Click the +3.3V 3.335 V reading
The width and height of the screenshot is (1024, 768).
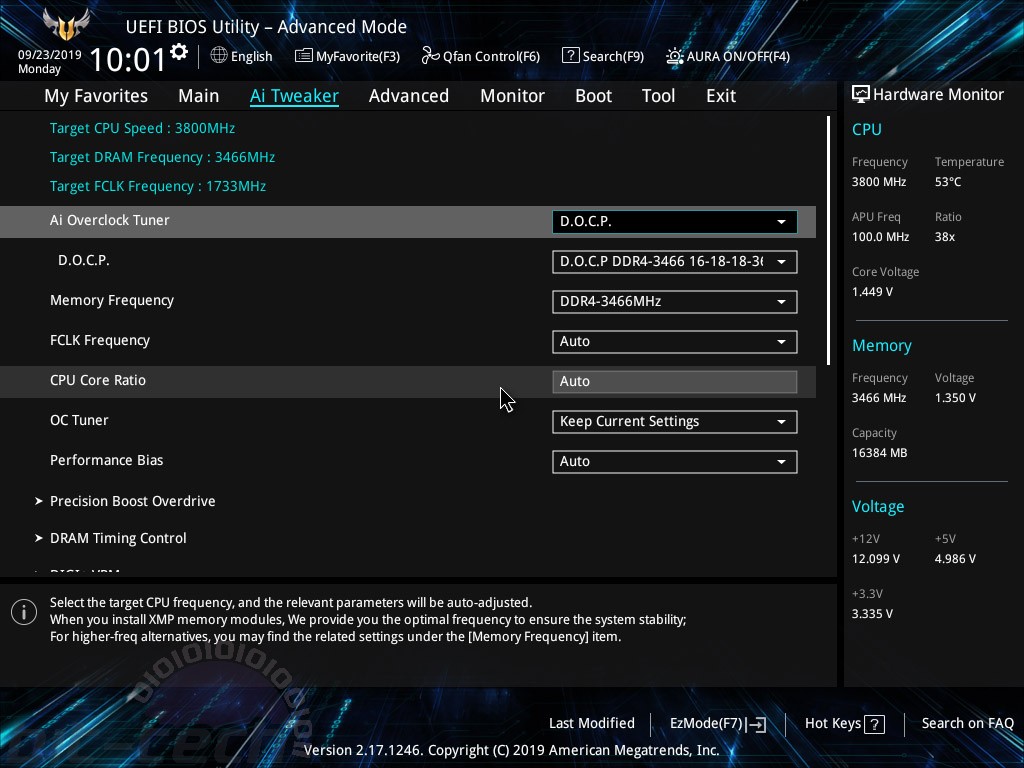pyautogui.click(x=872, y=614)
